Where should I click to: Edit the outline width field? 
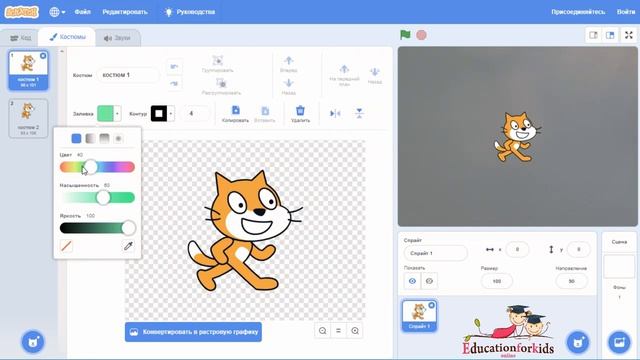(195, 113)
